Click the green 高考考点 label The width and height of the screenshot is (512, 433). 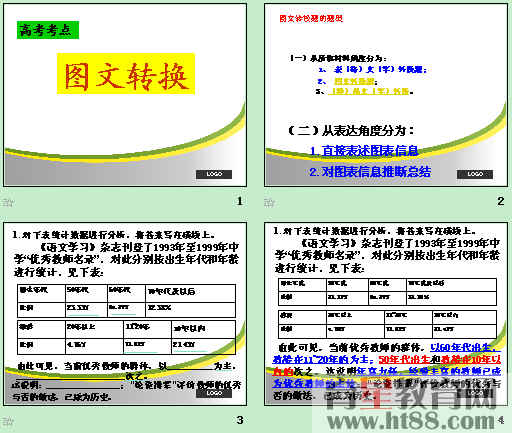coord(48,30)
